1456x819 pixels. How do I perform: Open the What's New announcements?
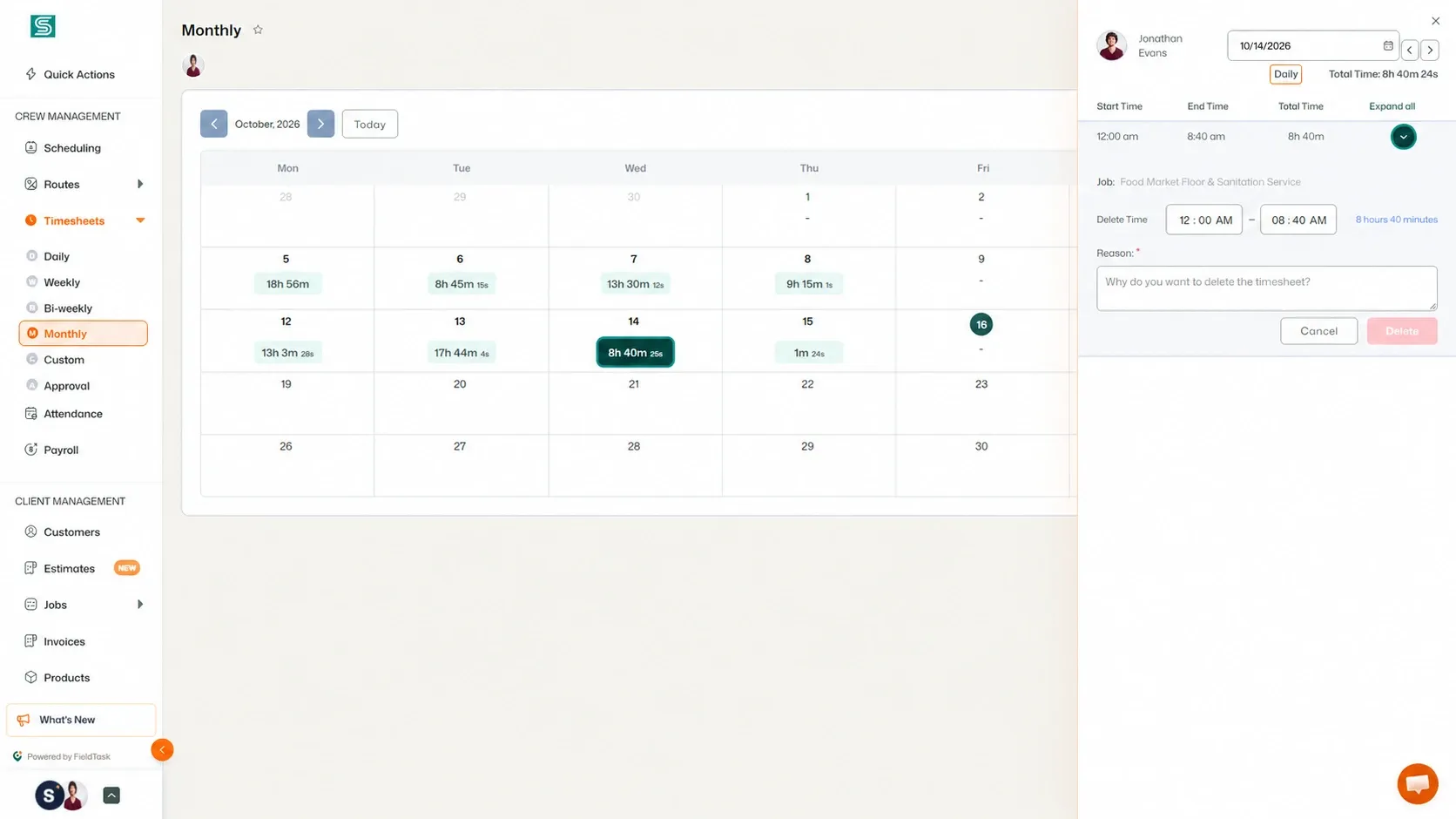coord(81,720)
